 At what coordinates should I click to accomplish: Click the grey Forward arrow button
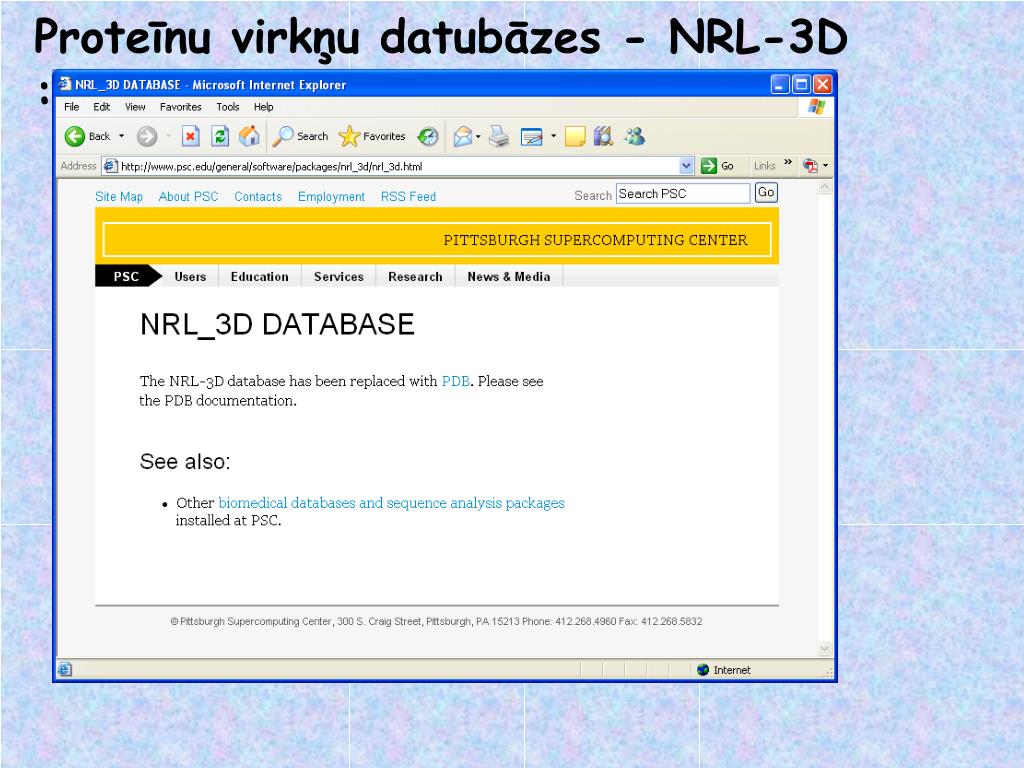pyautogui.click(x=147, y=136)
